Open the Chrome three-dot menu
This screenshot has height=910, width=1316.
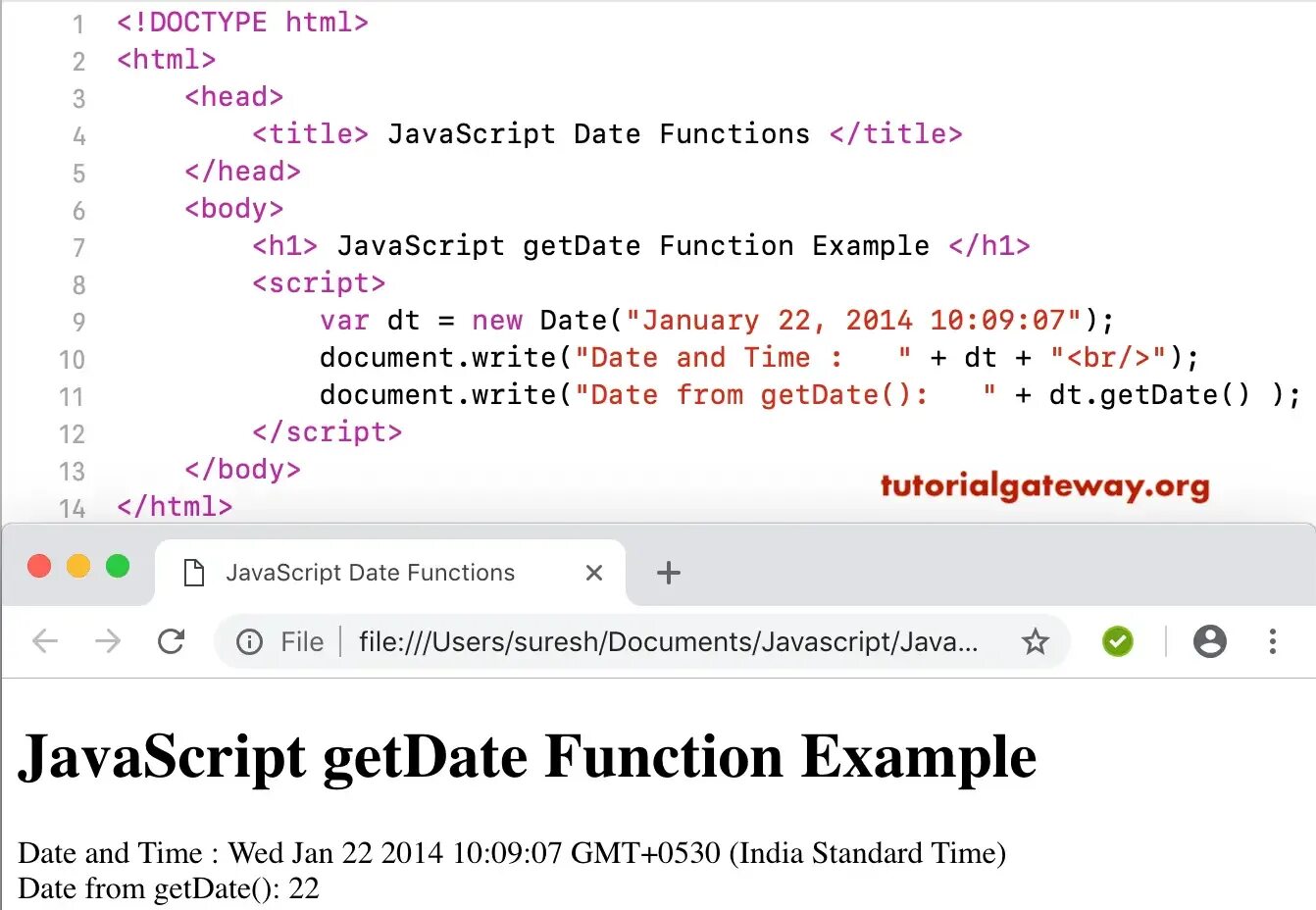tap(1273, 641)
